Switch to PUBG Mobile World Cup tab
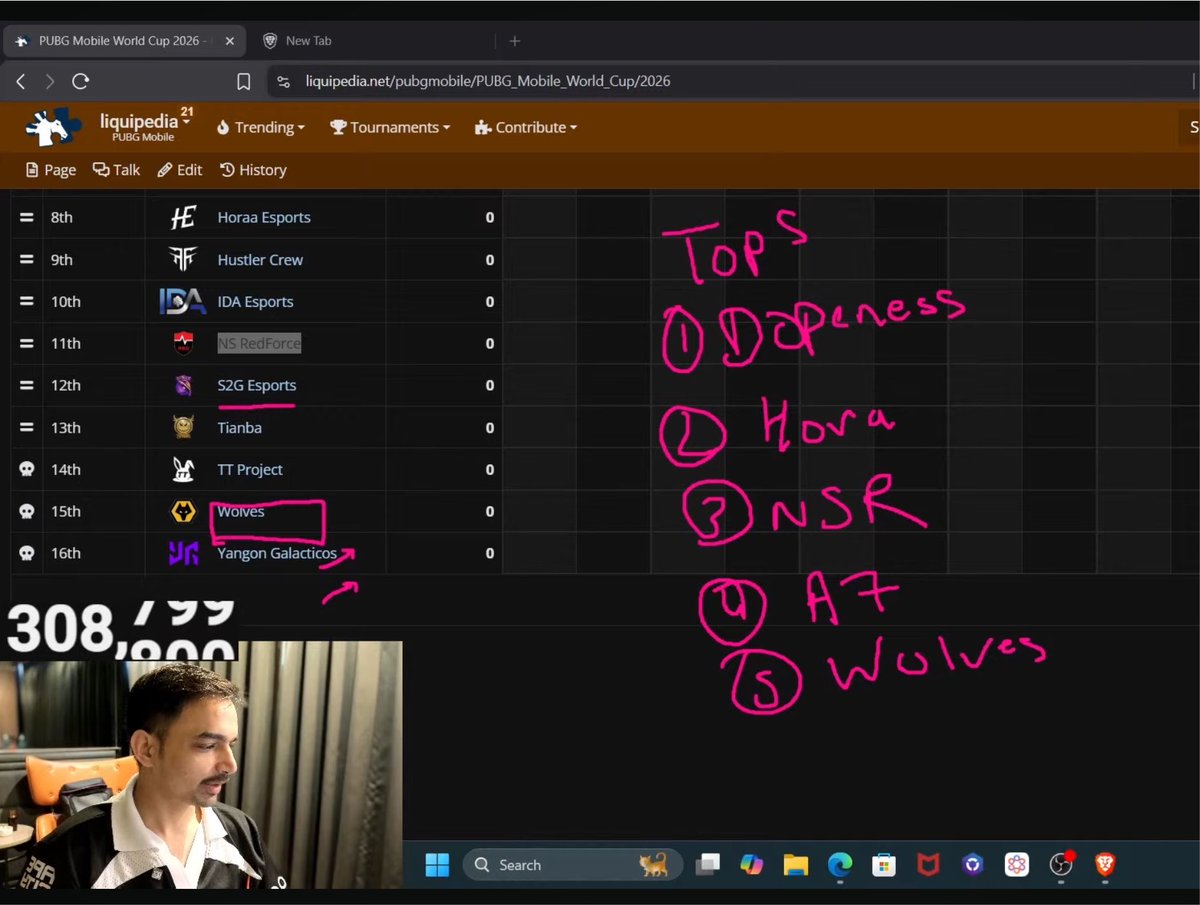This screenshot has width=1200, height=905. (123, 41)
